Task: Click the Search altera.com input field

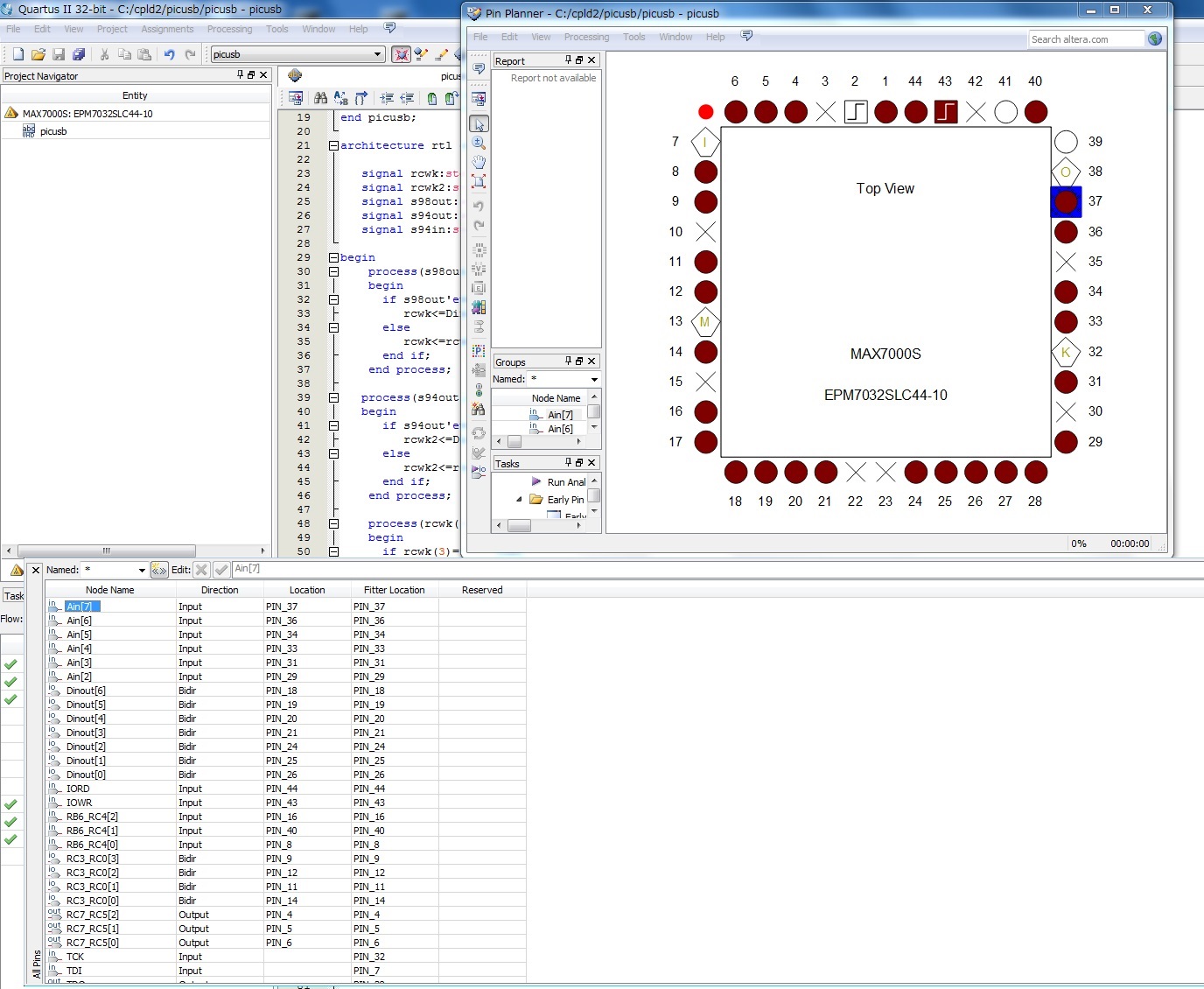Action: tap(1086, 39)
